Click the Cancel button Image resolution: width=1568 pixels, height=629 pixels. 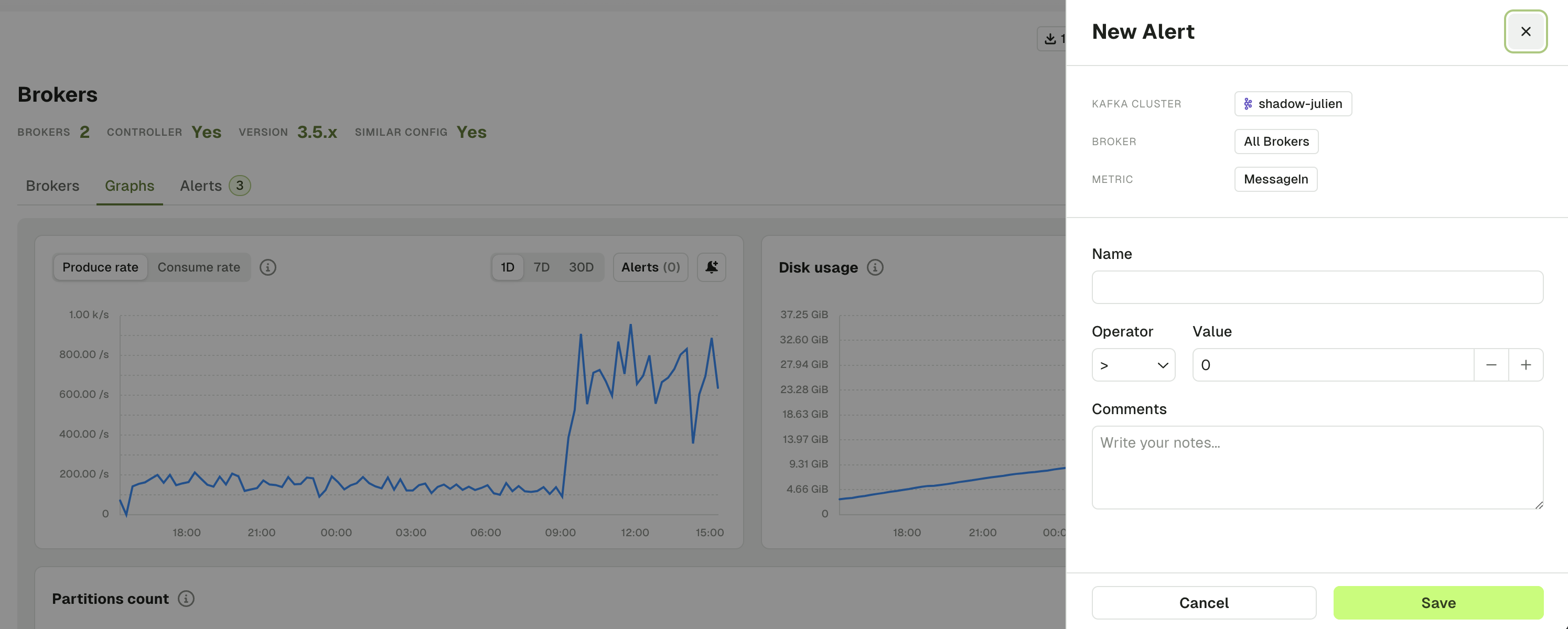[x=1204, y=603]
